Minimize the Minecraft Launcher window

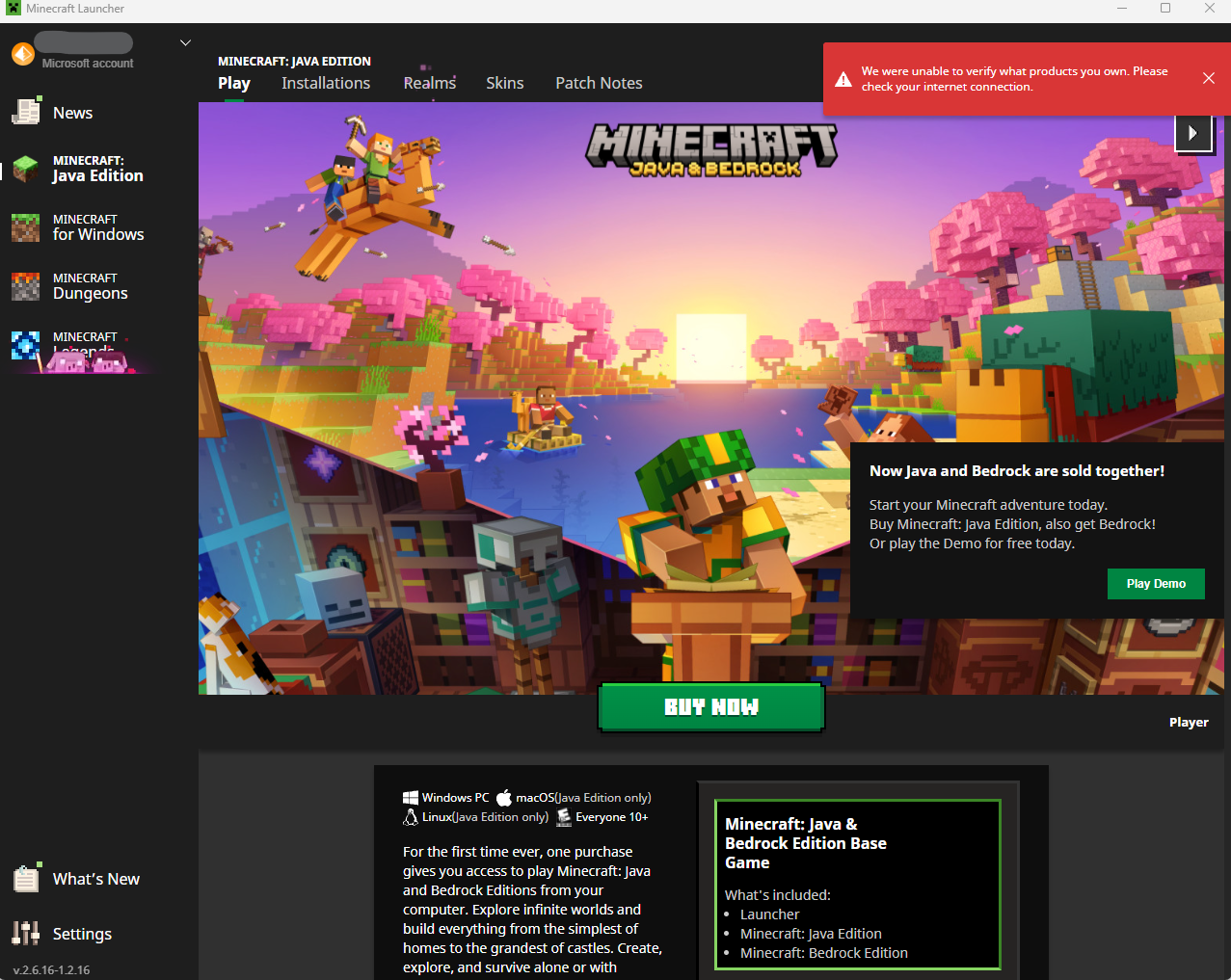click(1122, 9)
